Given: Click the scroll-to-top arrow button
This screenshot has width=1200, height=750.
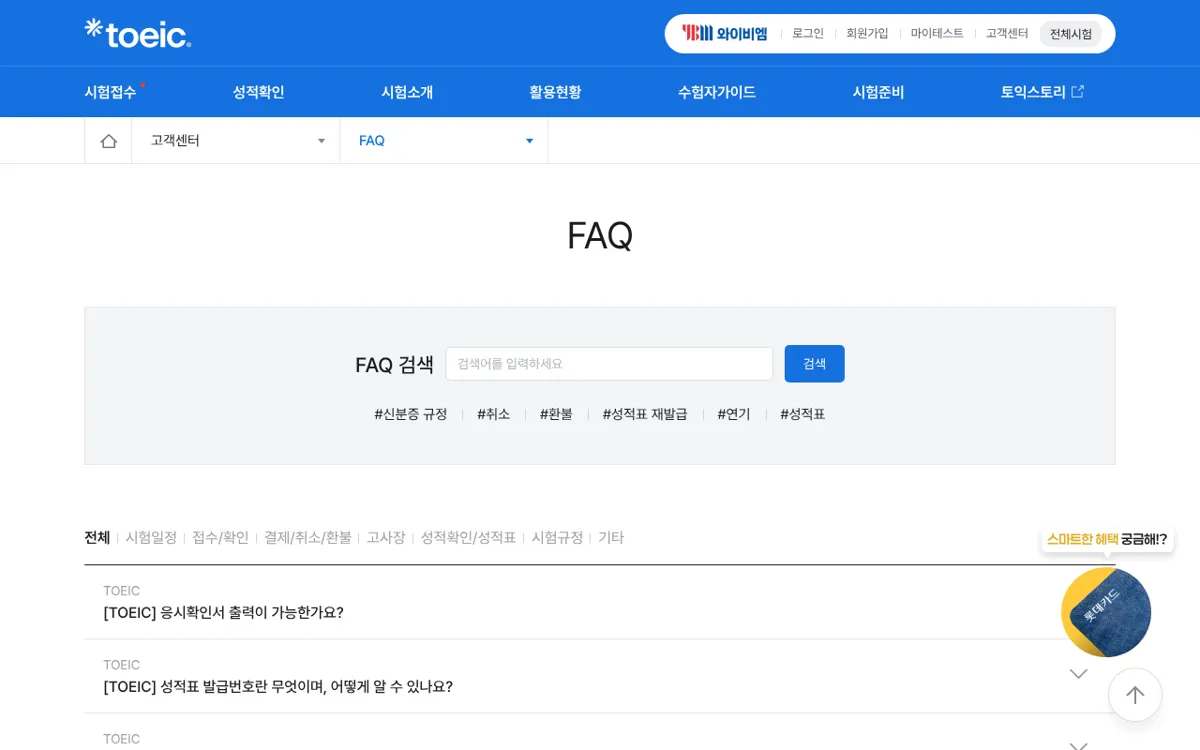Looking at the screenshot, I should (1135, 695).
